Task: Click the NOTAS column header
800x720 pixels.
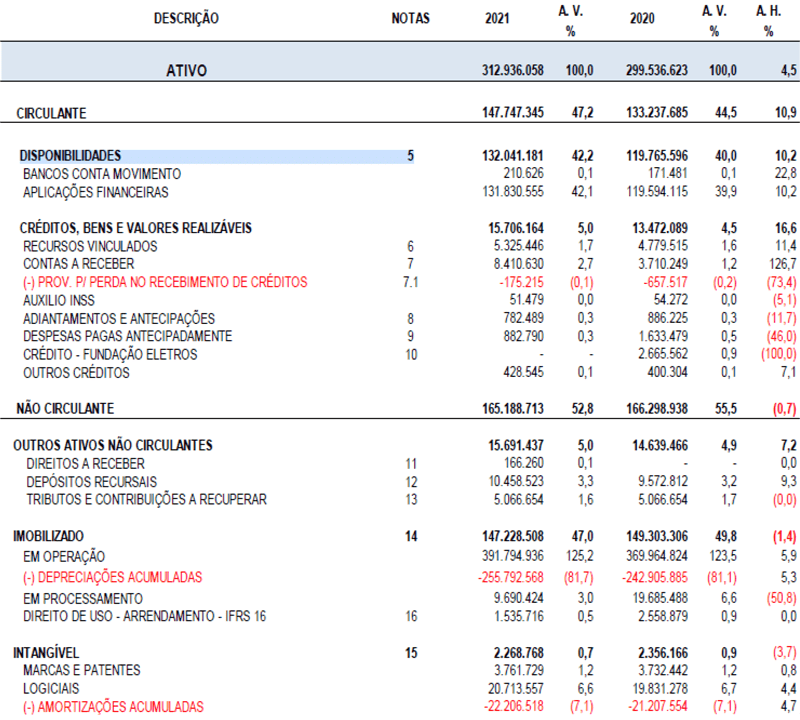Action: pos(410,18)
